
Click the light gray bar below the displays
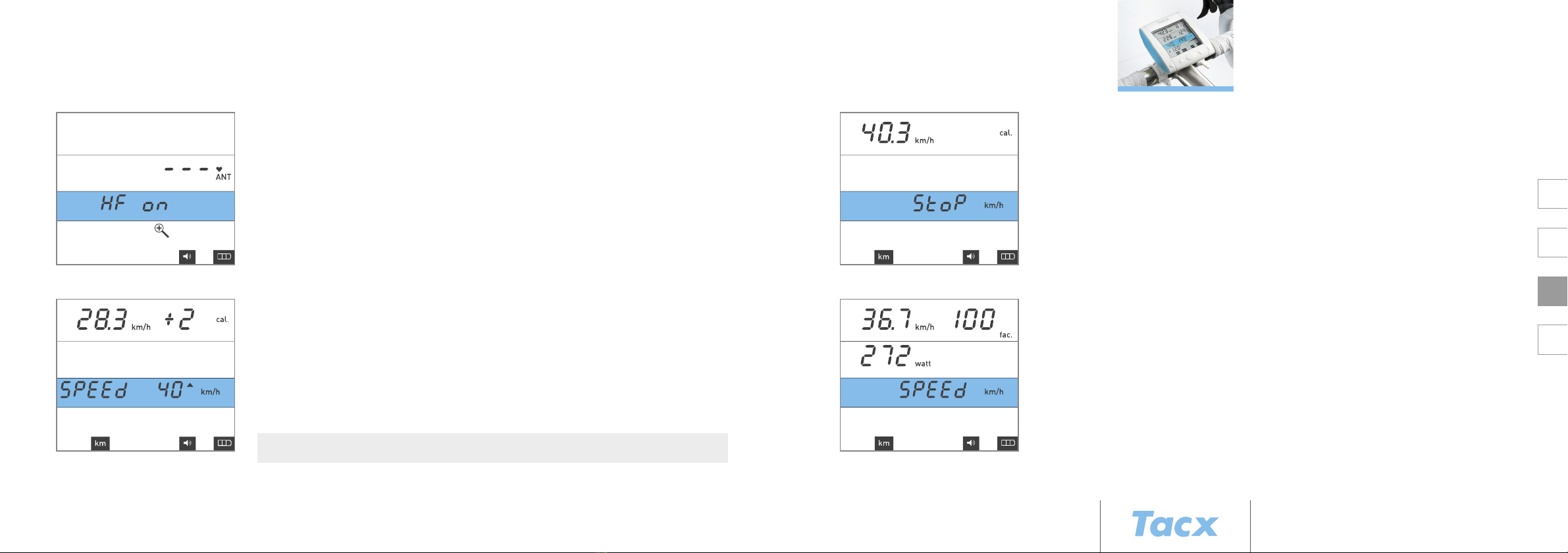[x=492, y=448]
